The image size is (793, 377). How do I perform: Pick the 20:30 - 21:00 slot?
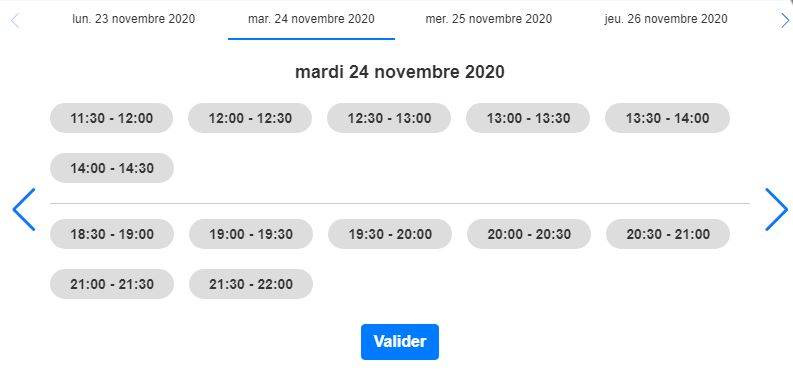(x=668, y=234)
